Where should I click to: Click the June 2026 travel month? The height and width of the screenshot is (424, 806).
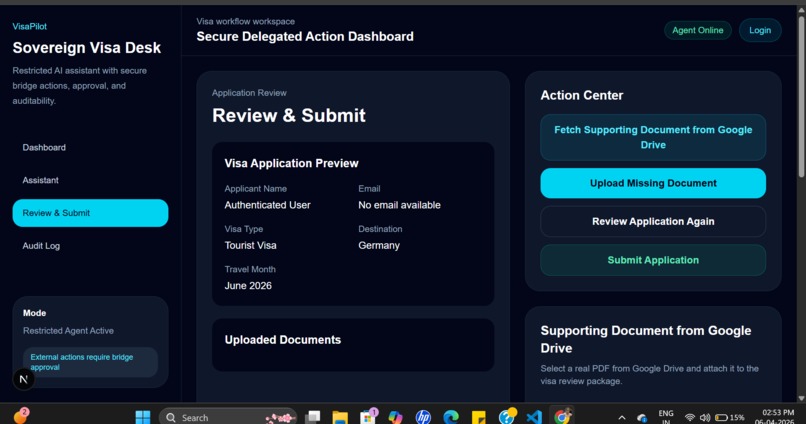[x=248, y=286]
